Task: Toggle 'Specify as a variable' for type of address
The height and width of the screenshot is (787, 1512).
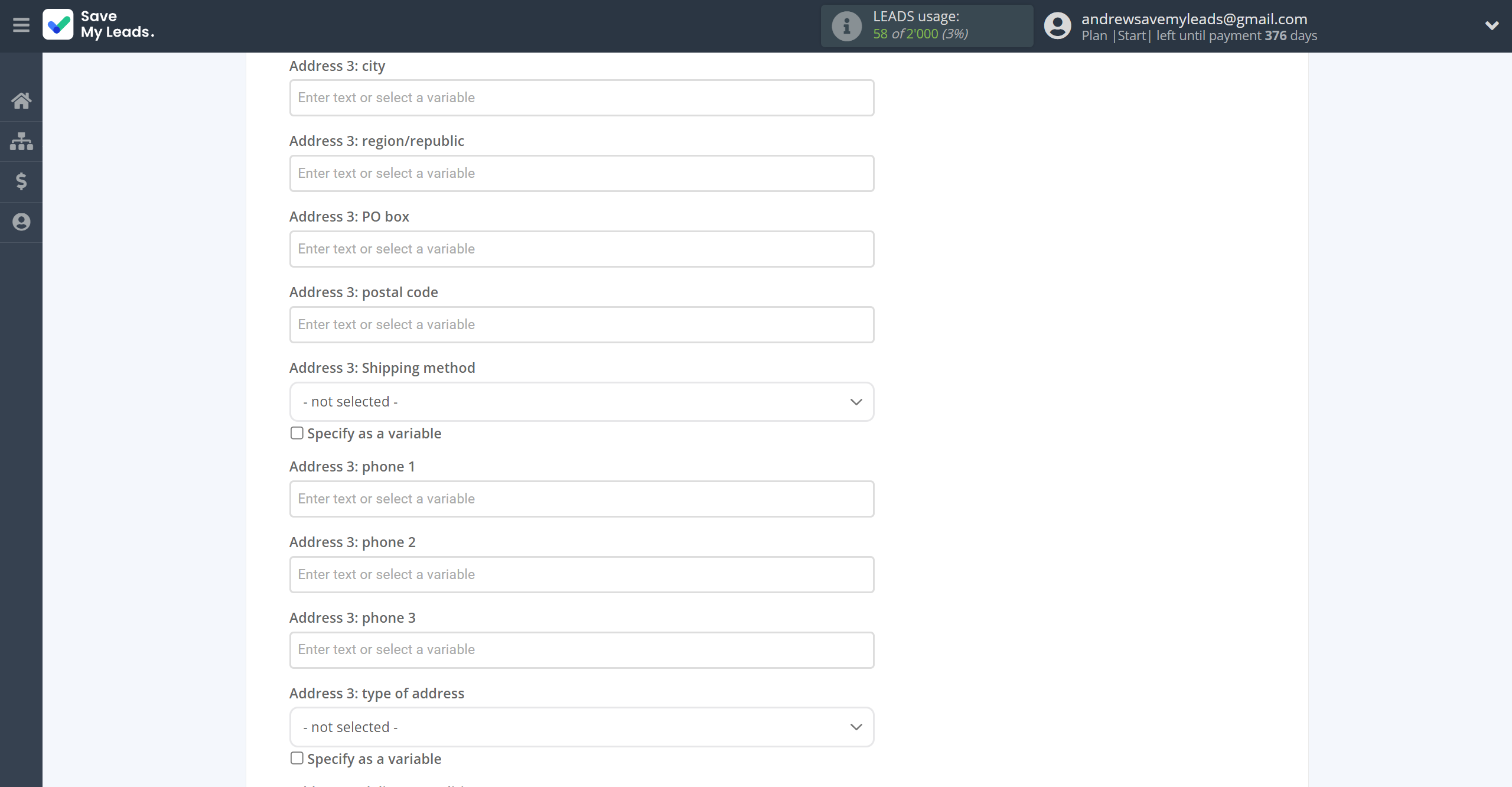Action: click(297, 758)
